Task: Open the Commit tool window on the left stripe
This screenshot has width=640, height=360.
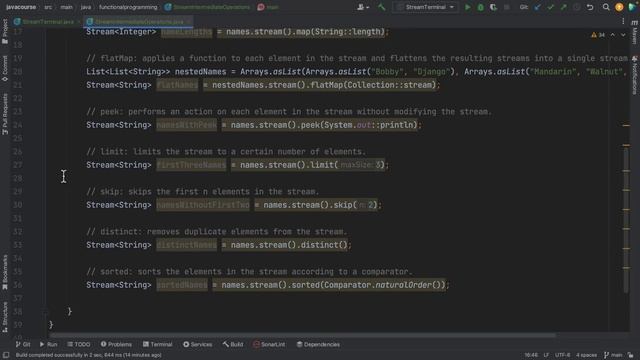Action: click(x=5, y=68)
